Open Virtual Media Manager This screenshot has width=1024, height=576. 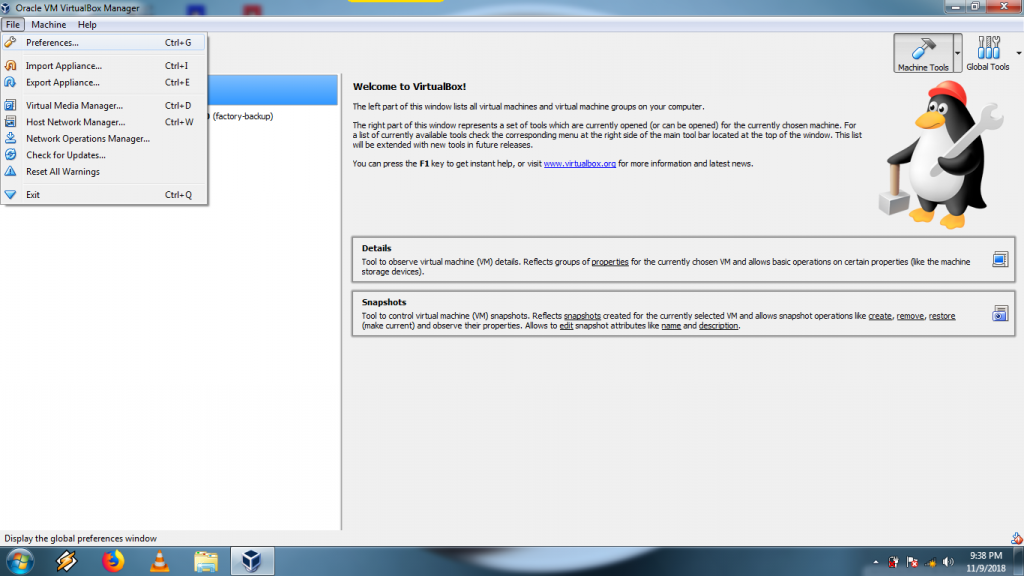click(104, 105)
